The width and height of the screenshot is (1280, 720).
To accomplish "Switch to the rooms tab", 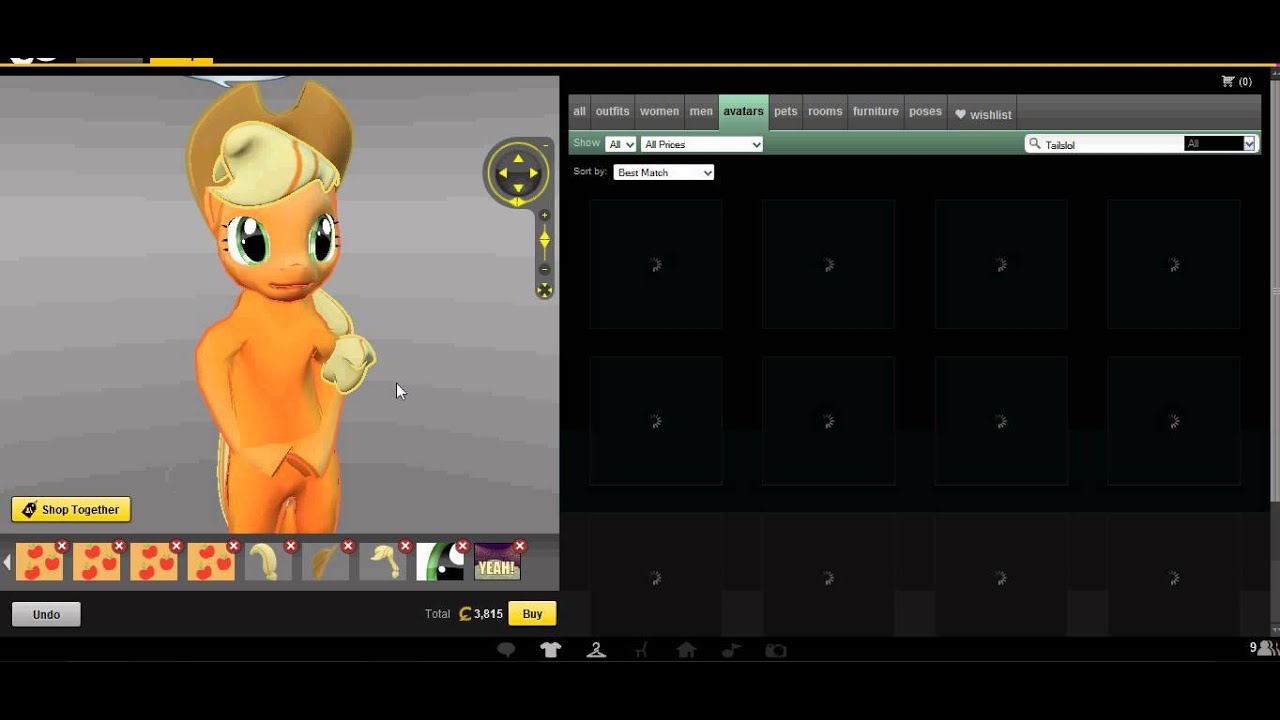I will (825, 112).
